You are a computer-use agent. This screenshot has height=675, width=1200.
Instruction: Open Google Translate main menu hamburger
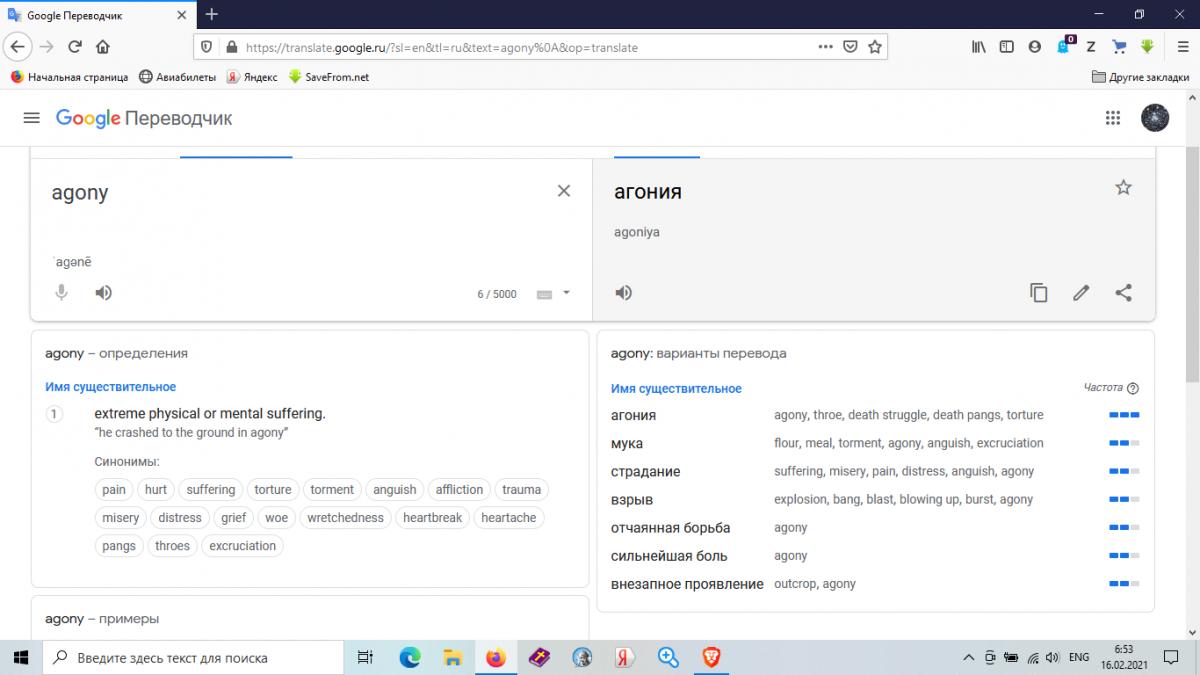[x=31, y=118]
